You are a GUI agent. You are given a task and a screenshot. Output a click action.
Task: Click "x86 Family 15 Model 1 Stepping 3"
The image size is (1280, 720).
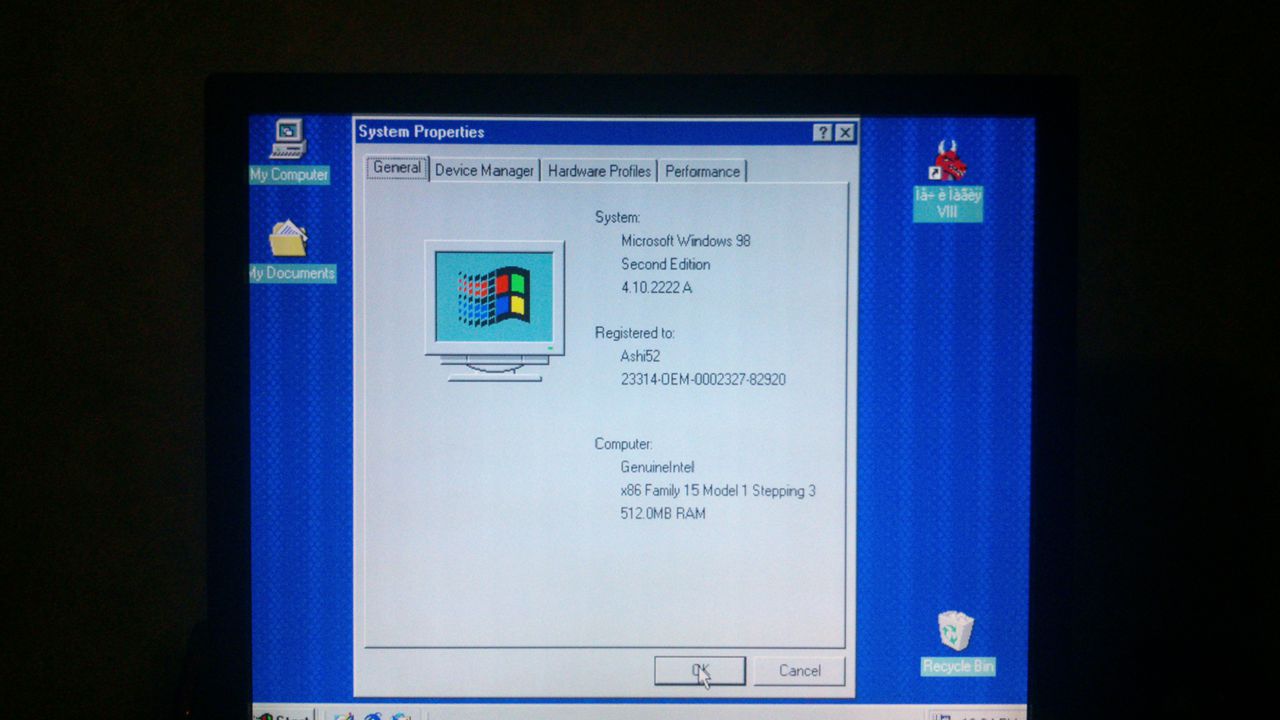718,491
